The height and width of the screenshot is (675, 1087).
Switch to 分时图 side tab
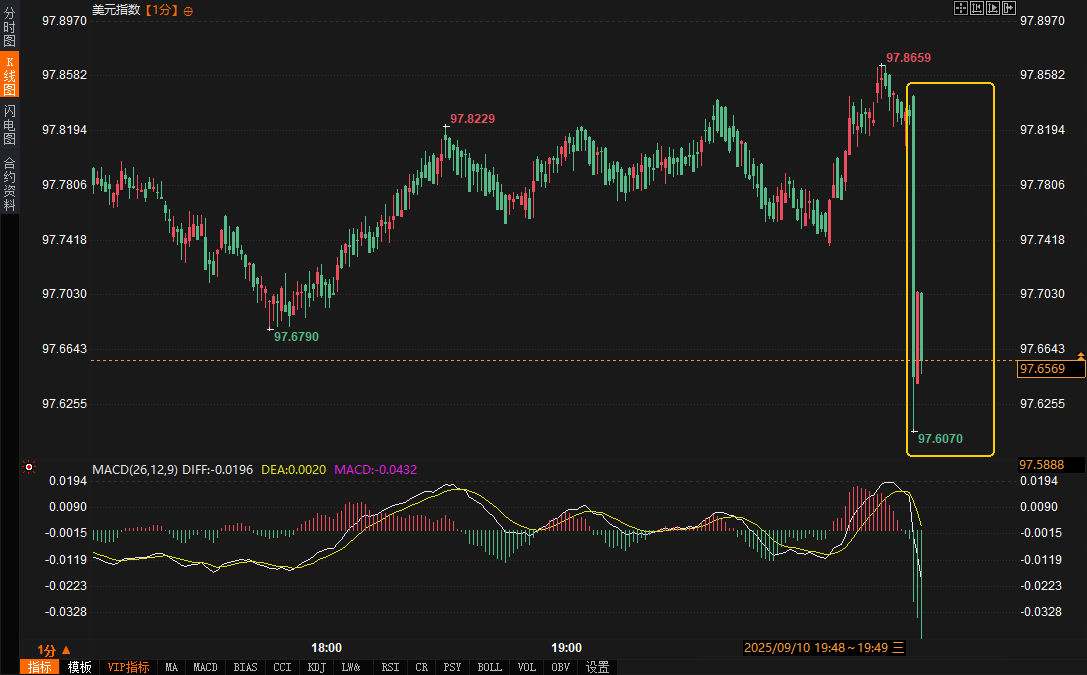[x=9, y=27]
